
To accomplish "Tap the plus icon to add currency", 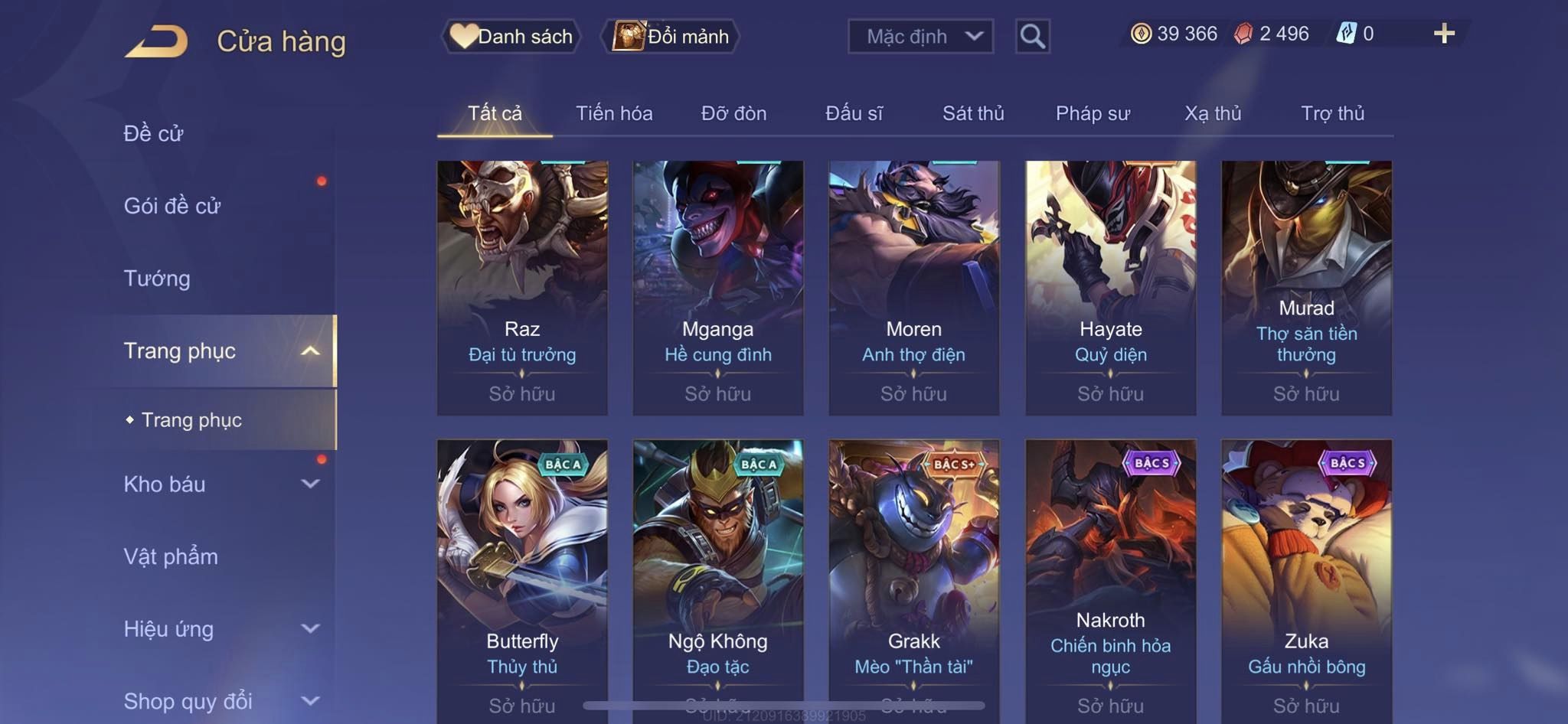I will tap(1444, 34).
